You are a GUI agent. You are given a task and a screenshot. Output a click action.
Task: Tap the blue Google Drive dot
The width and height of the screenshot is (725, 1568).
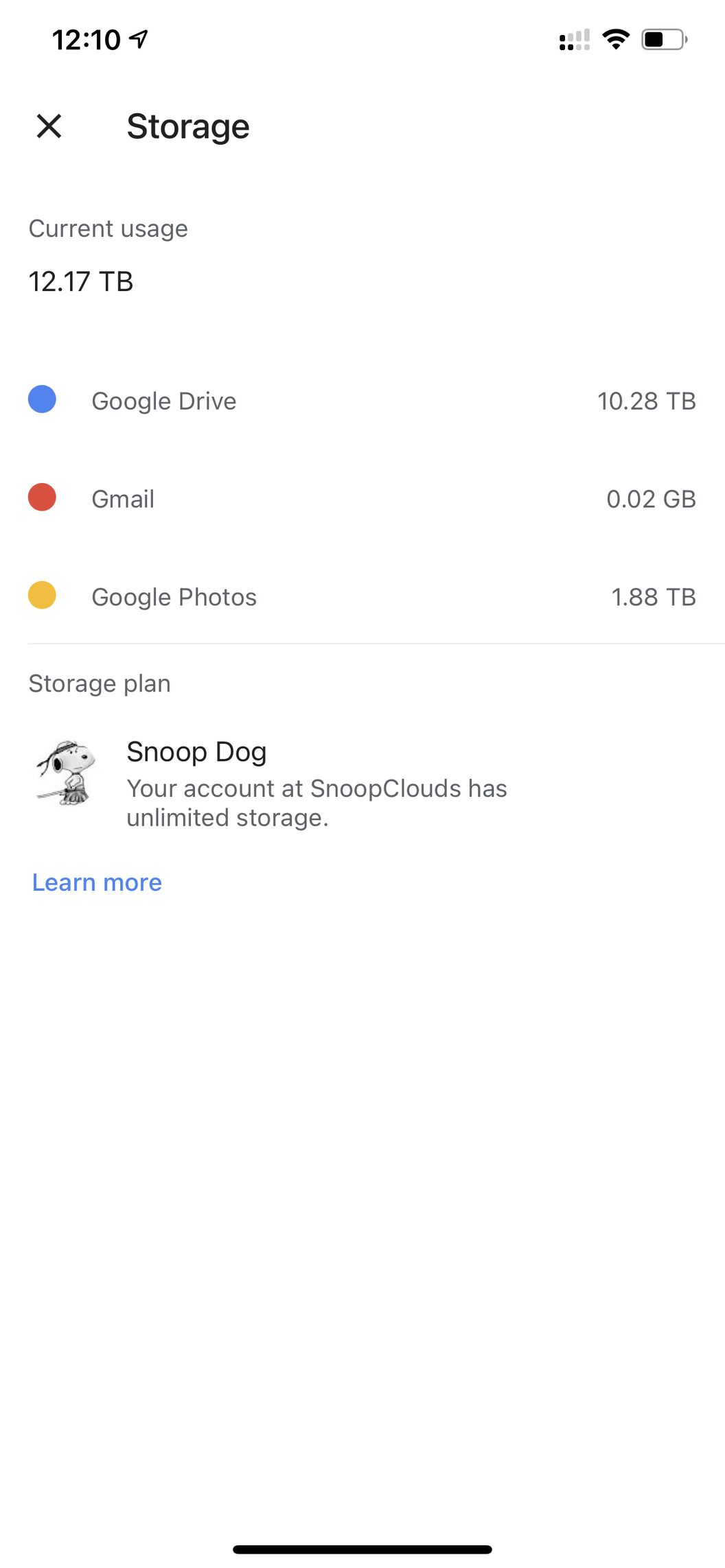(x=42, y=399)
